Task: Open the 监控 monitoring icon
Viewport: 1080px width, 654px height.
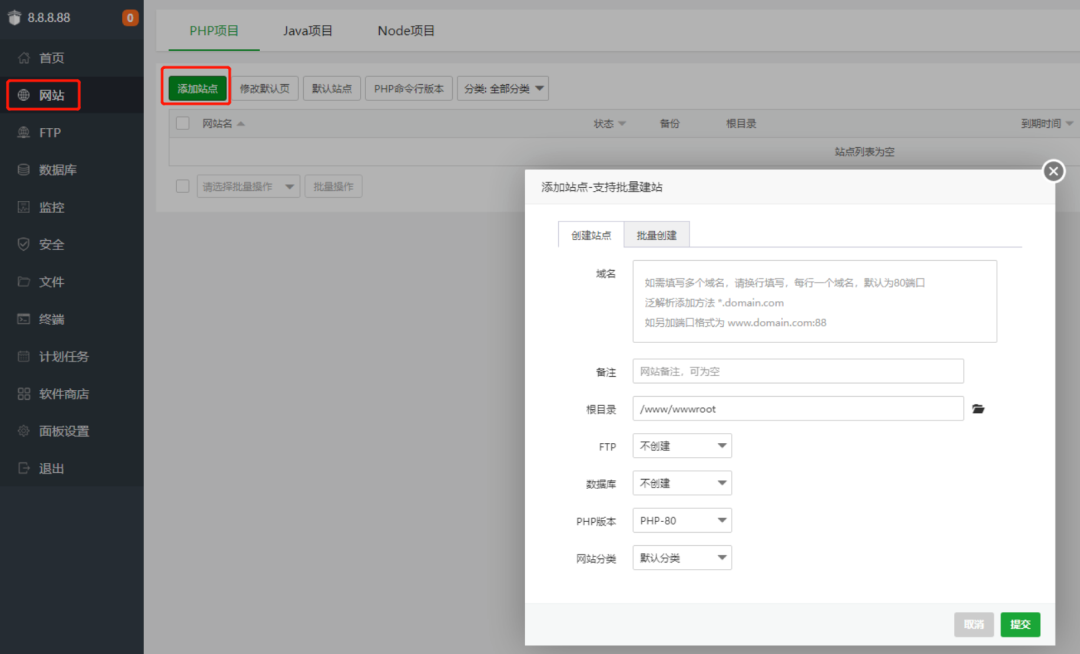Action: (24, 208)
